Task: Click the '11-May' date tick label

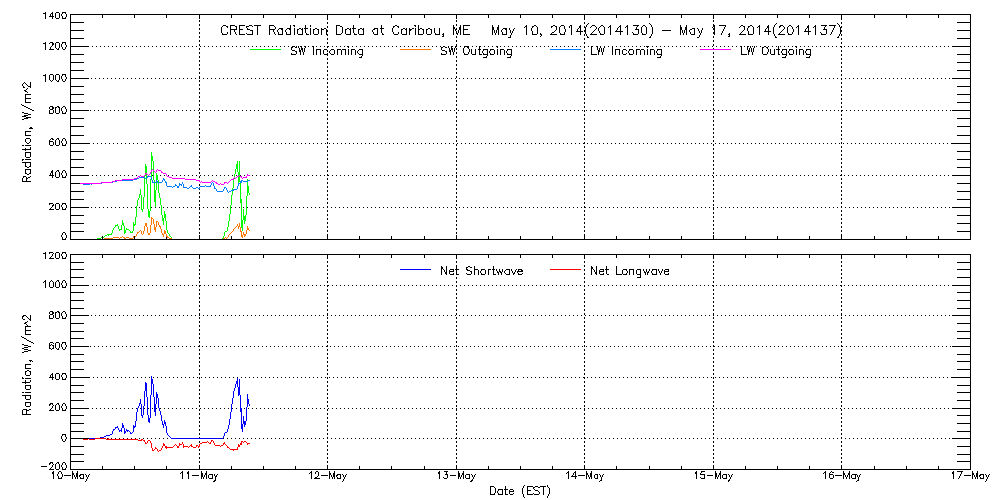Action: click(x=199, y=478)
